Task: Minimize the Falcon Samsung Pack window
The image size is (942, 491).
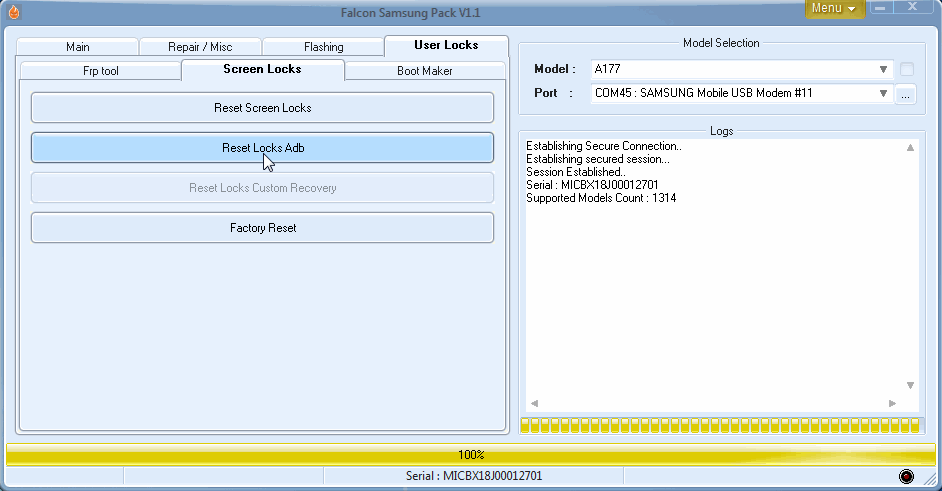Action: 880,7
